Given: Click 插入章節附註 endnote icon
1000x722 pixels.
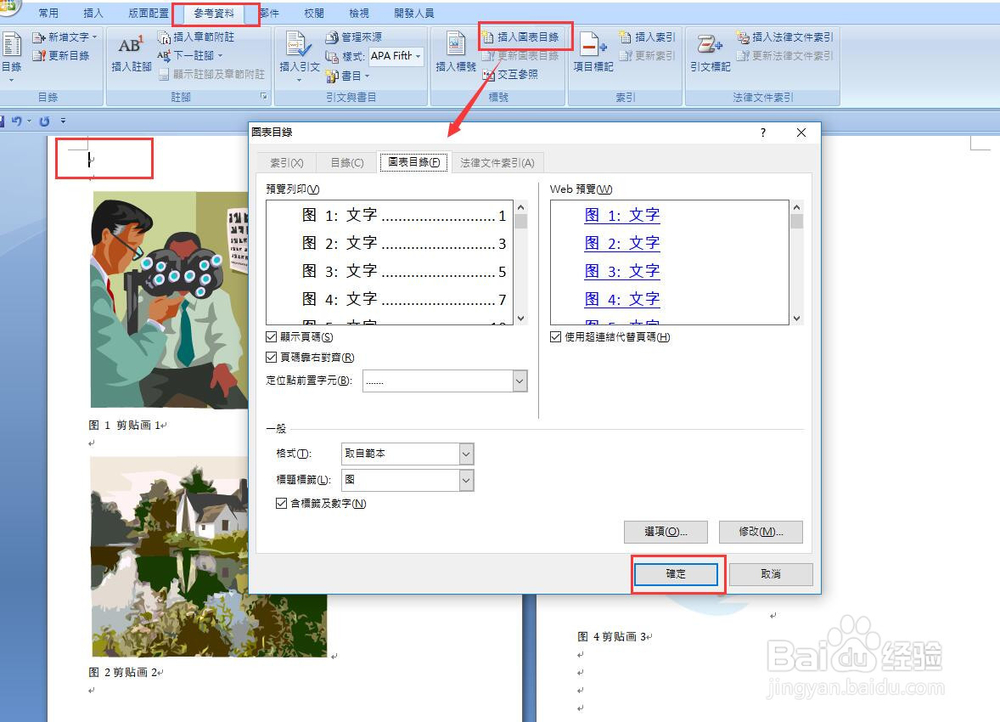Looking at the screenshot, I should pyautogui.click(x=164, y=37).
